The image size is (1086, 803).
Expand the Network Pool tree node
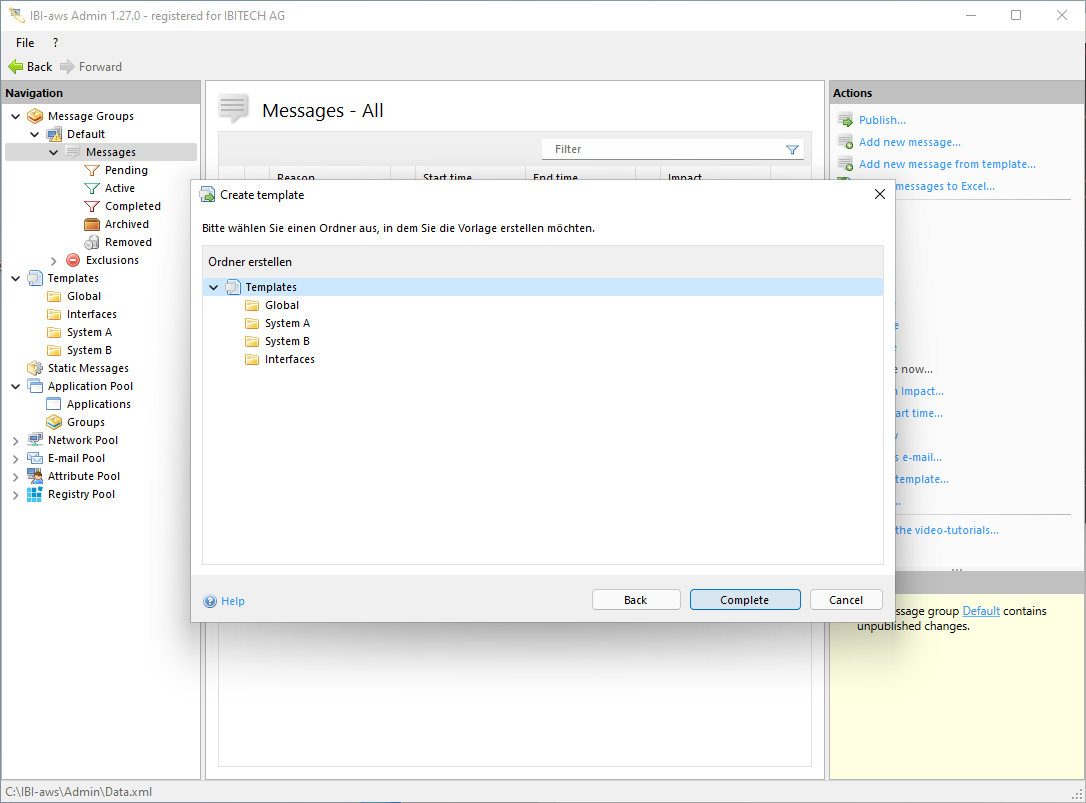[x=15, y=440]
